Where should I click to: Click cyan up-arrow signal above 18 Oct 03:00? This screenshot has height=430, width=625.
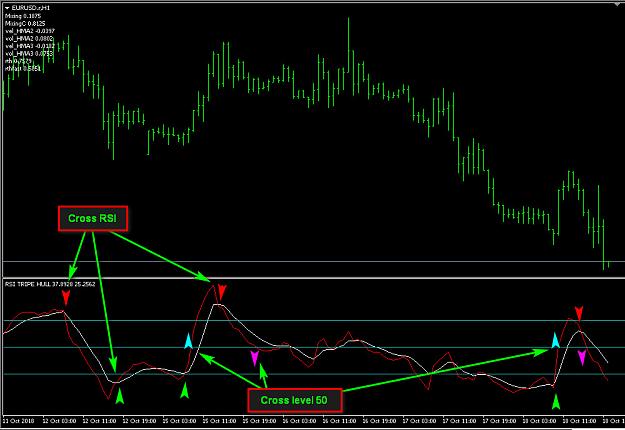pos(555,340)
